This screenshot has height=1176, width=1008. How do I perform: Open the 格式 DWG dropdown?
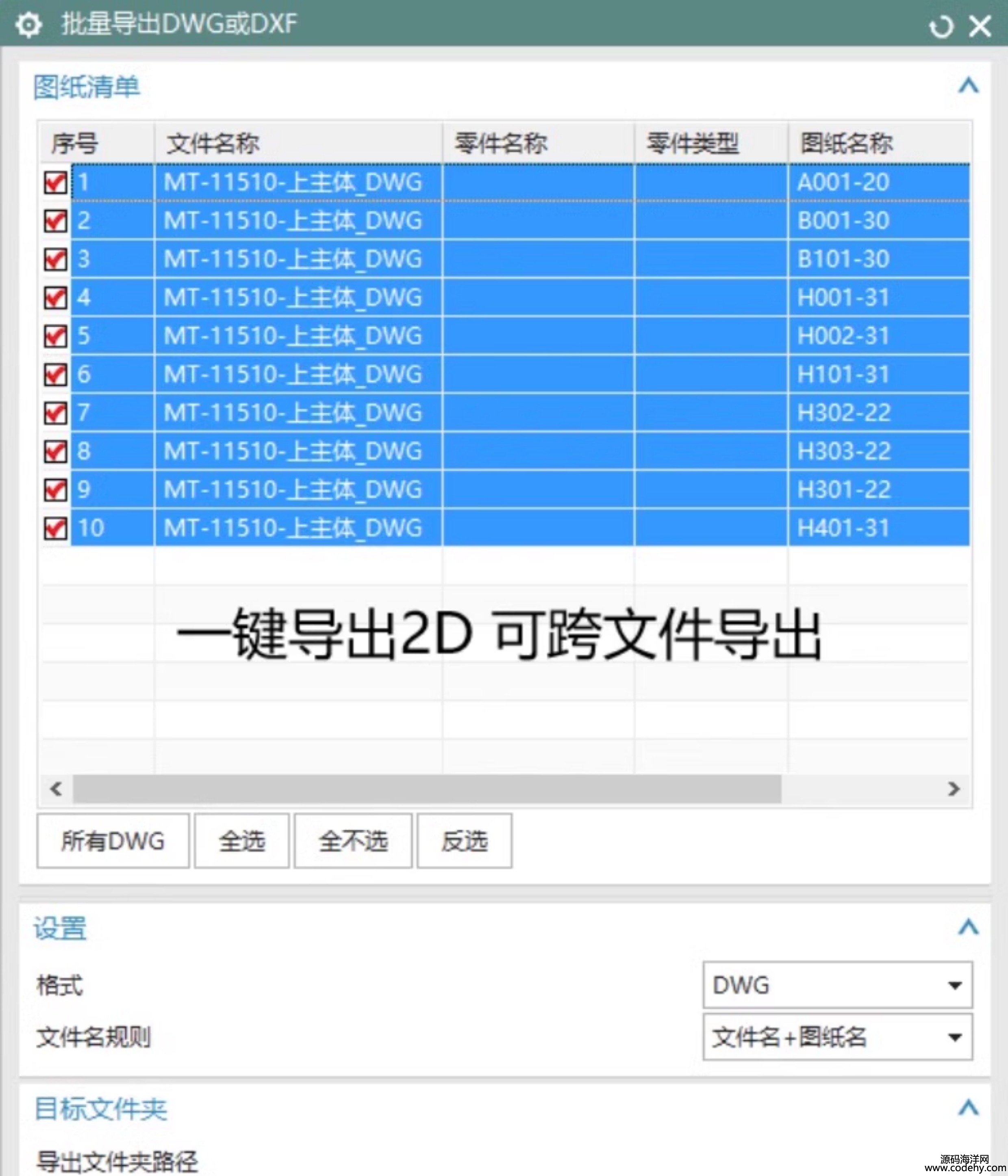click(x=838, y=985)
